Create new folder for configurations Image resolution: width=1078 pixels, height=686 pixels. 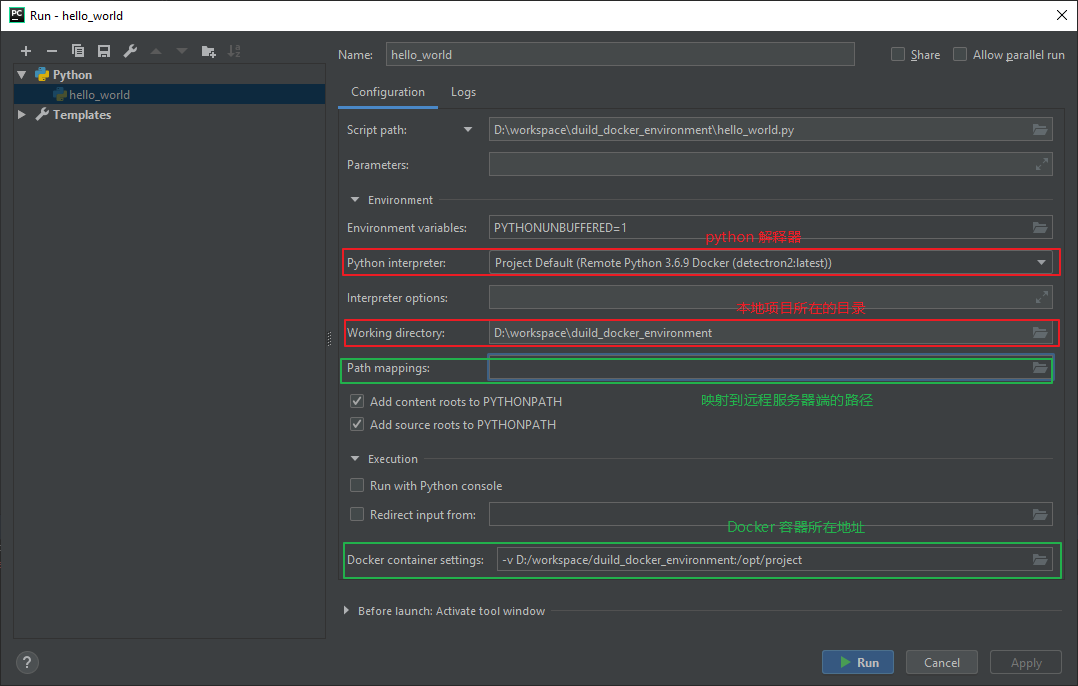[208, 51]
